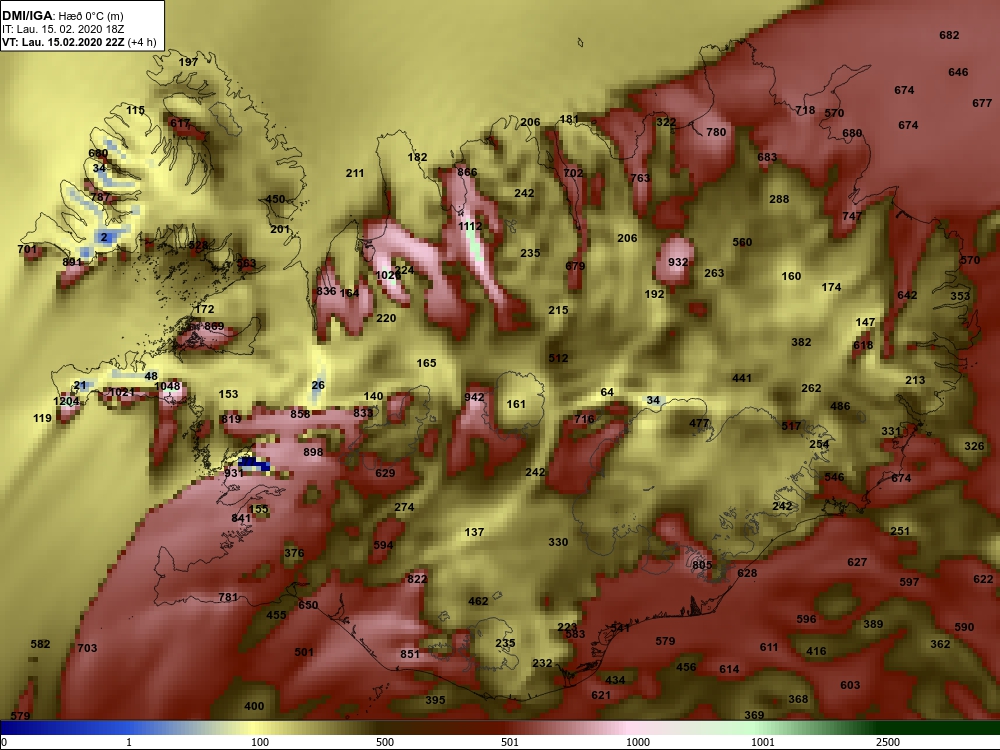Click the map value '603'
The height and width of the screenshot is (750, 1000).
(850, 685)
